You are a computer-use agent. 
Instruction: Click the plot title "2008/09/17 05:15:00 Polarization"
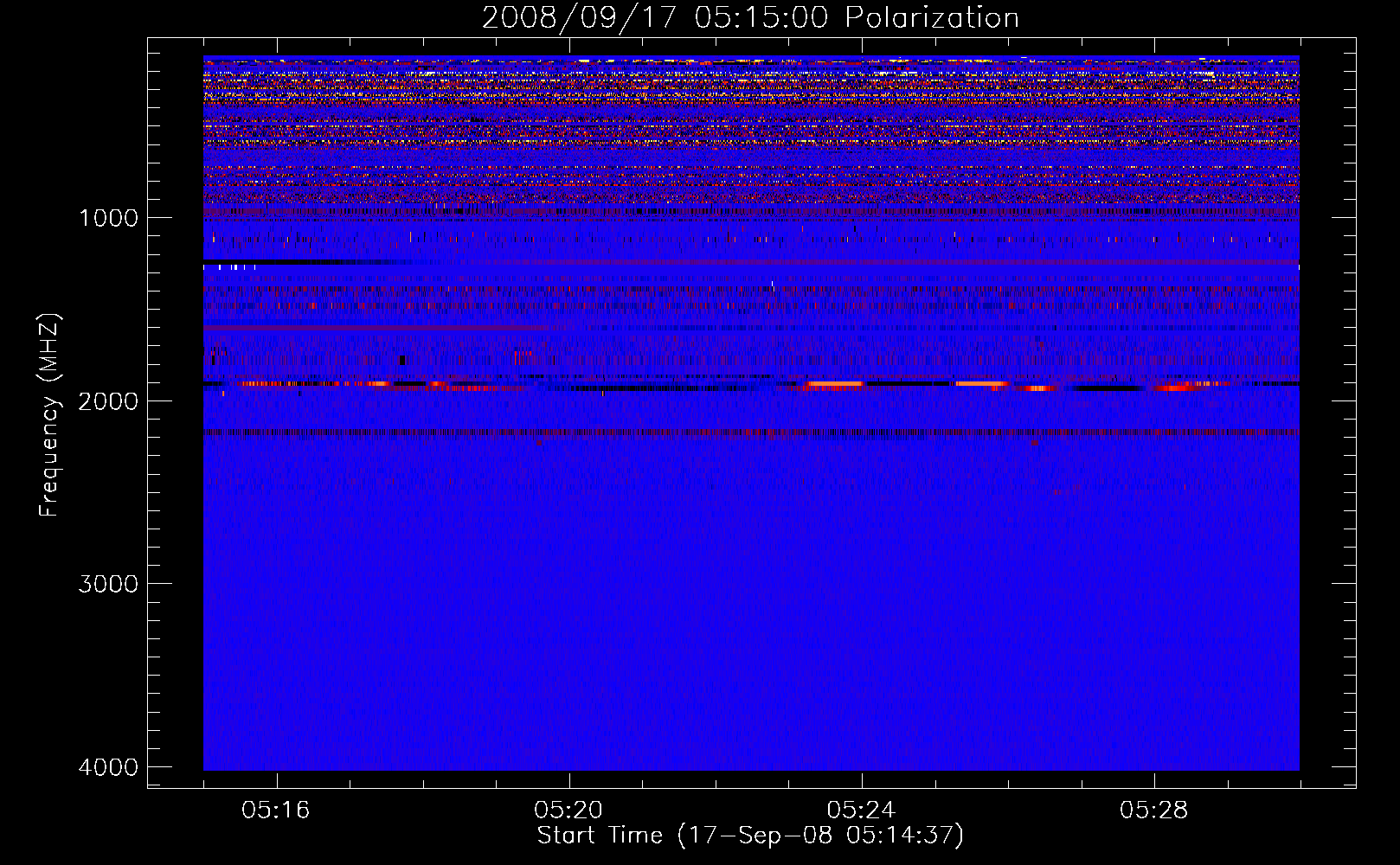[750, 17]
